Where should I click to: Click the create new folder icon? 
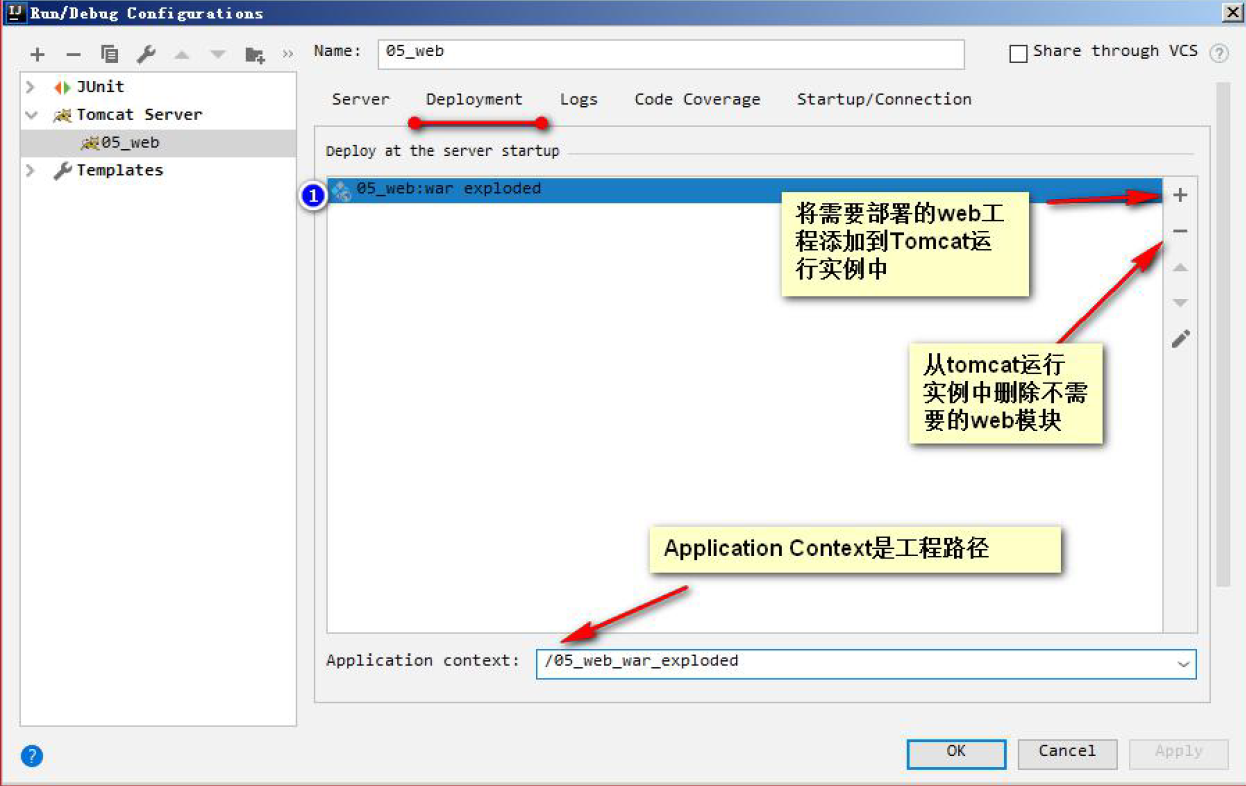click(255, 54)
